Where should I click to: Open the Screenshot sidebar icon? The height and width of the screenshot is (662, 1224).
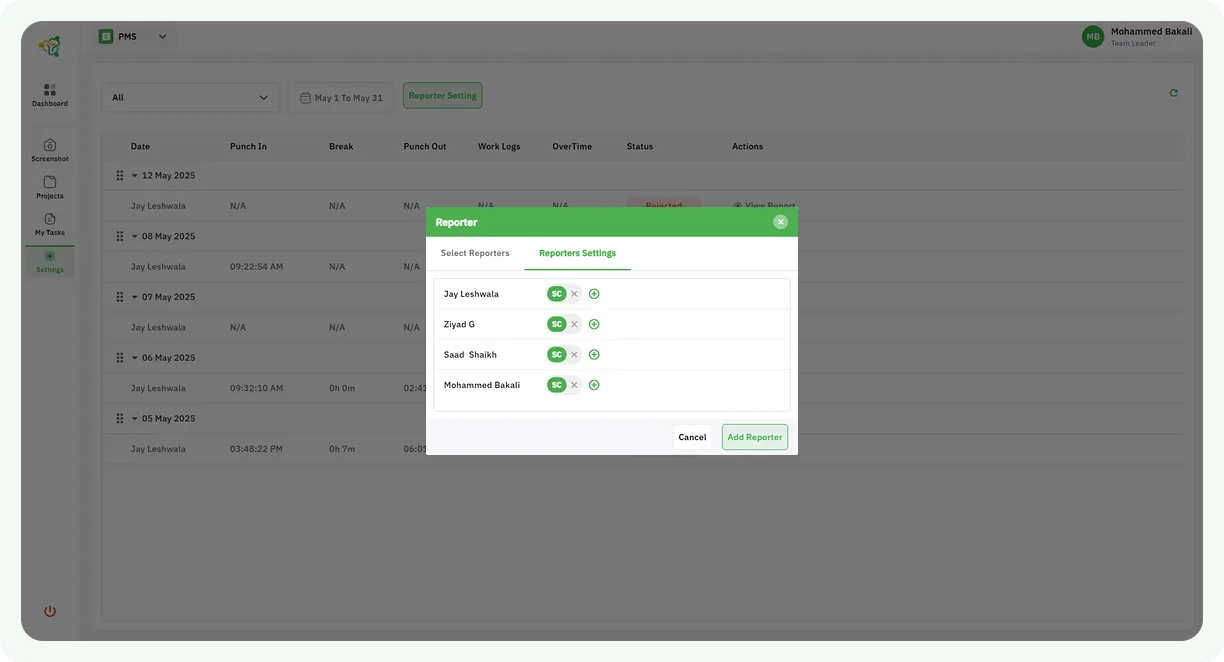pos(49,150)
